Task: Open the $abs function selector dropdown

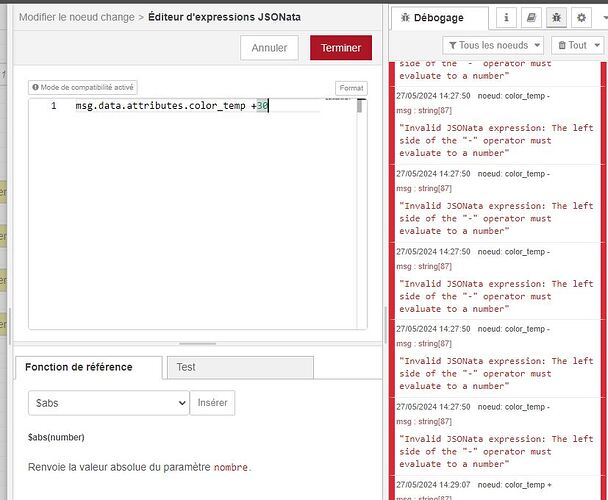Action: 108,402
